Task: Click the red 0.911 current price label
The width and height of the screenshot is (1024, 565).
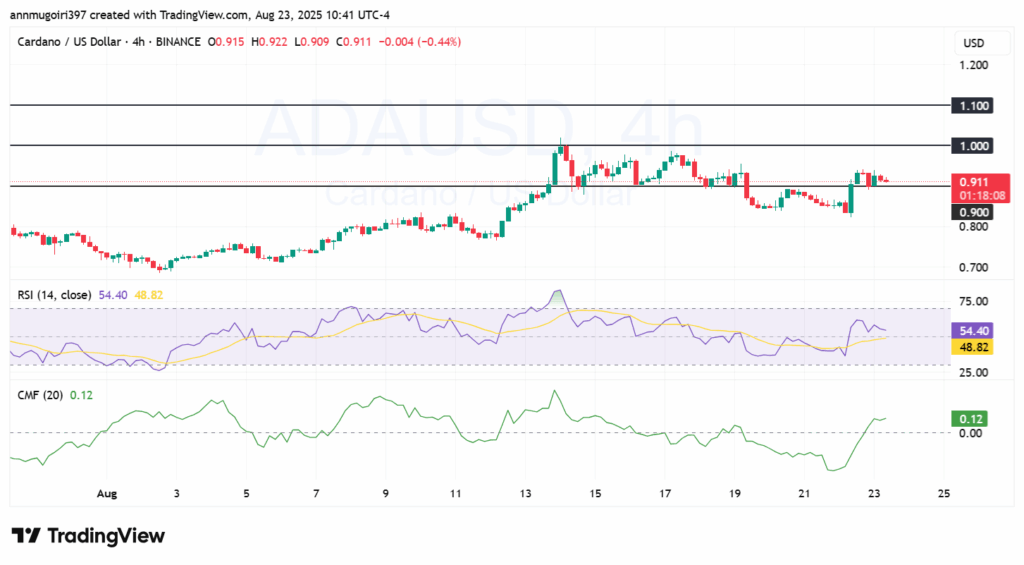Action: click(974, 182)
